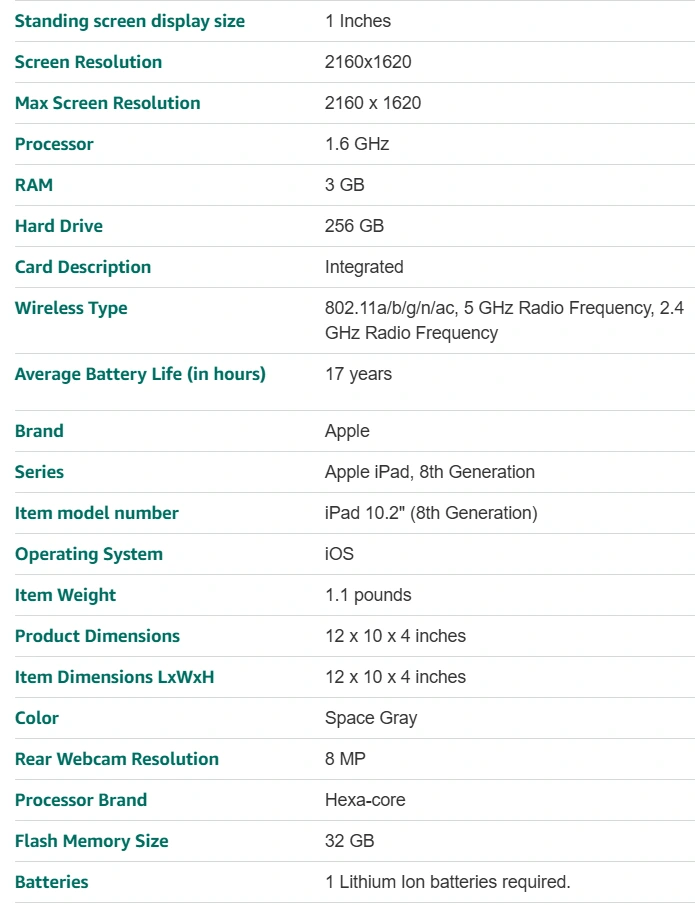Click Item Dimensions LxWxH label
This screenshot has width=695, height=905.
click(114, 677)
